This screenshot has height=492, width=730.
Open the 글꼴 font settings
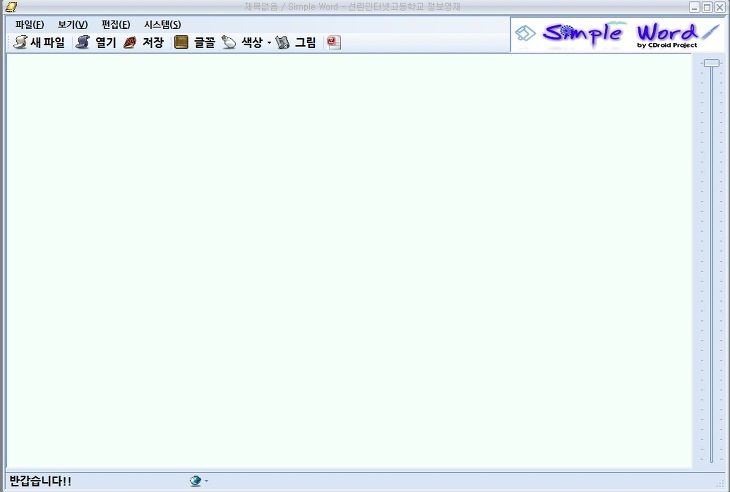[x=195, y=42]
